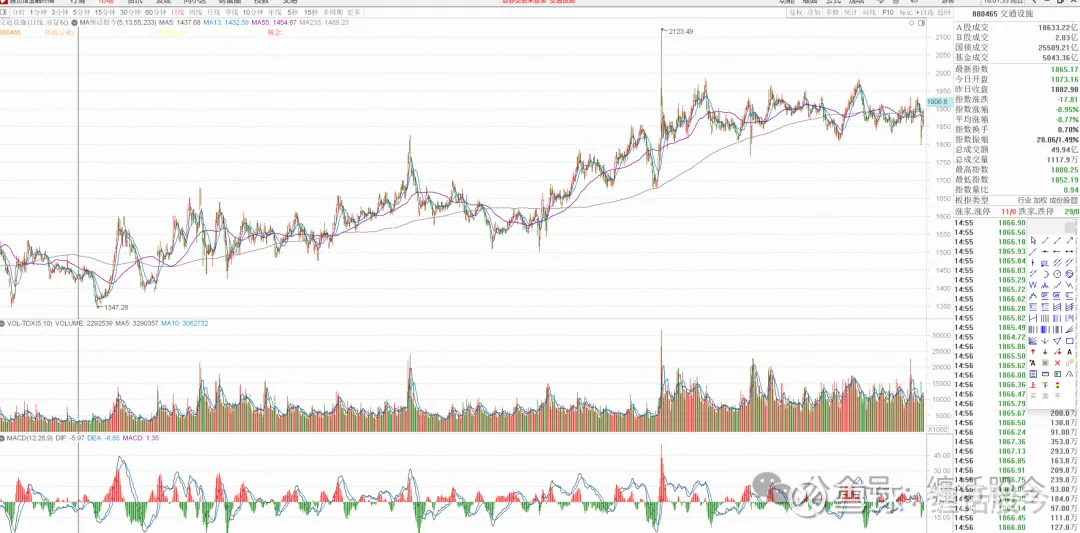This screenshot has height=533, width=1080.
Task: Click the small icon after 成份股
Action: (1072, 200)
